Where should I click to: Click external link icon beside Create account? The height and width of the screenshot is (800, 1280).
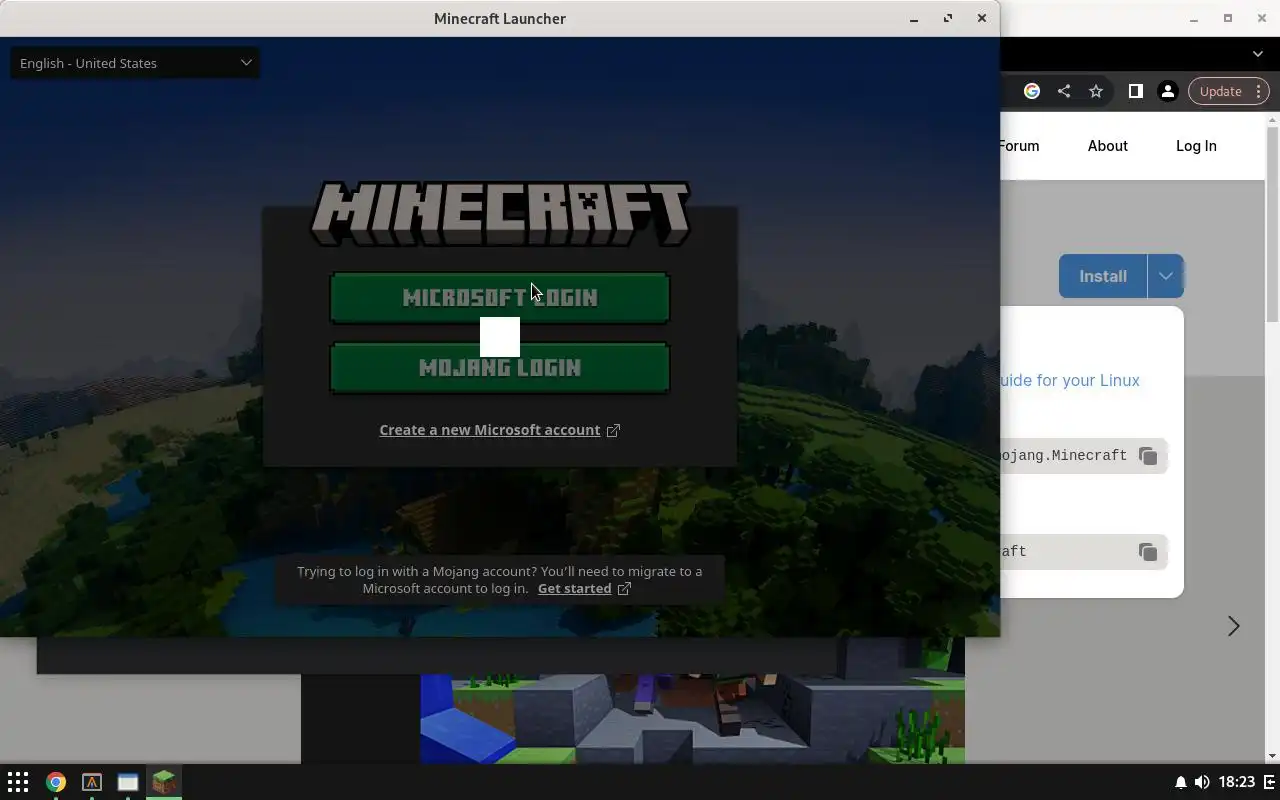click(613, 430)
